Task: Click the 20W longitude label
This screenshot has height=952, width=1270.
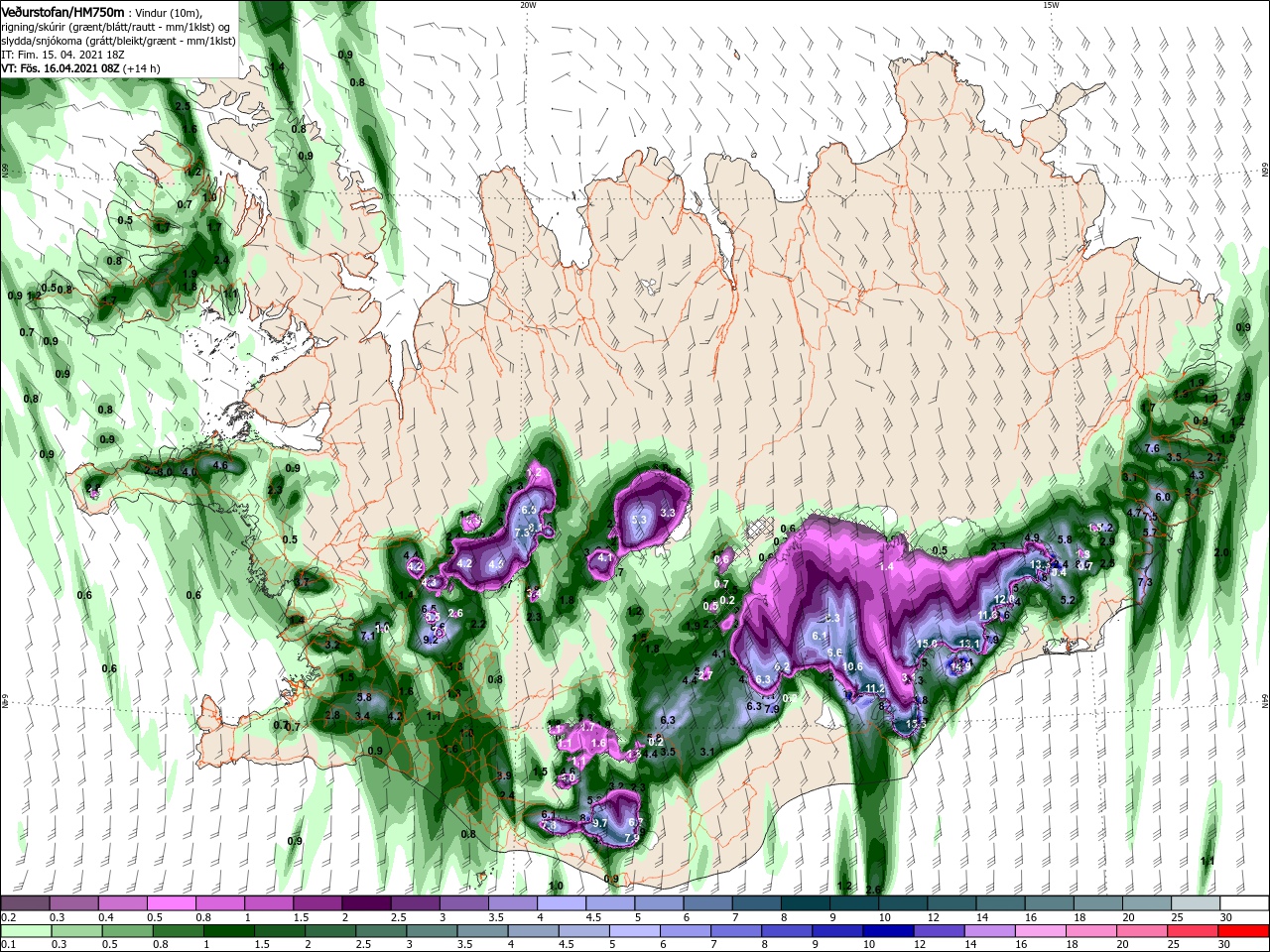Action: [528, 5]
